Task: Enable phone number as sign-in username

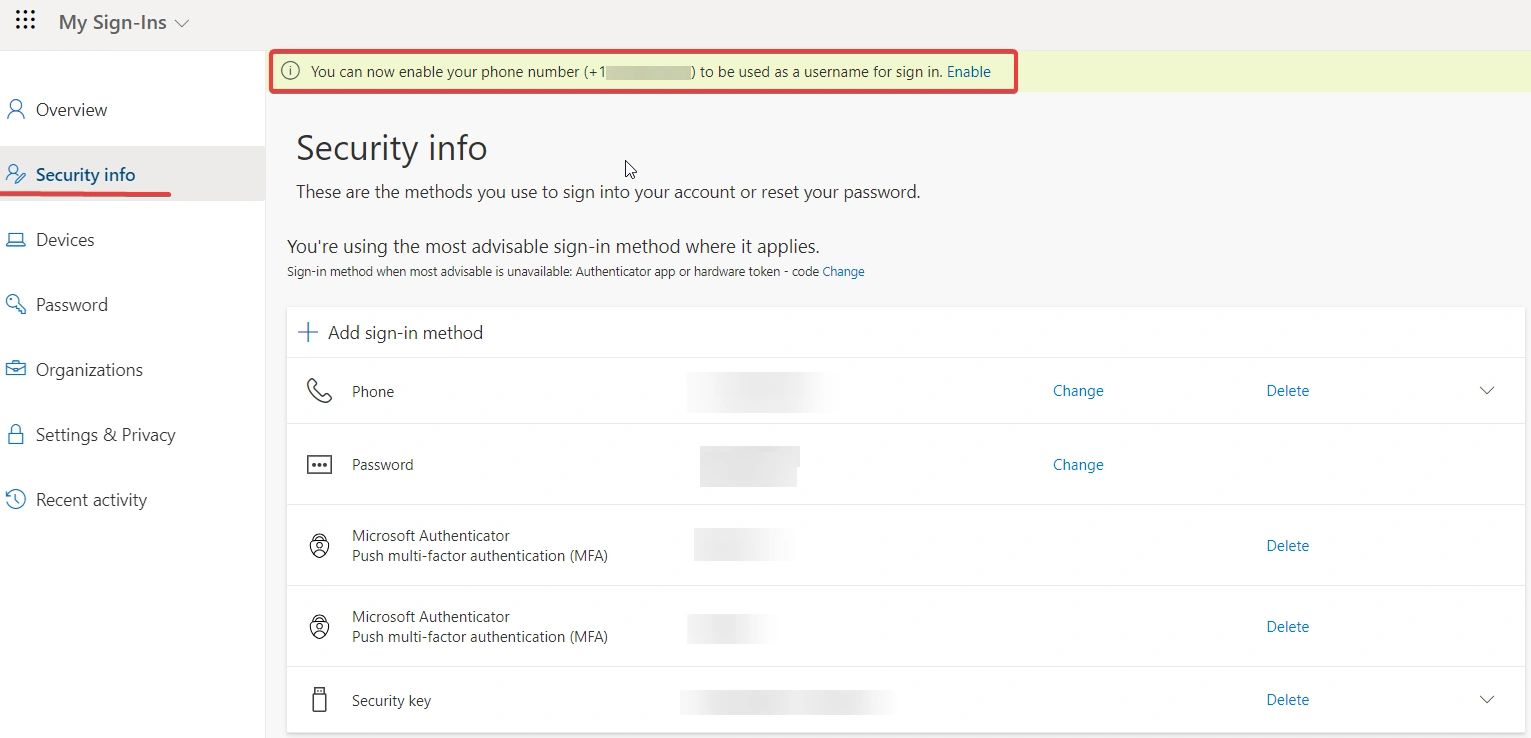Action: [x=968, y=71]
